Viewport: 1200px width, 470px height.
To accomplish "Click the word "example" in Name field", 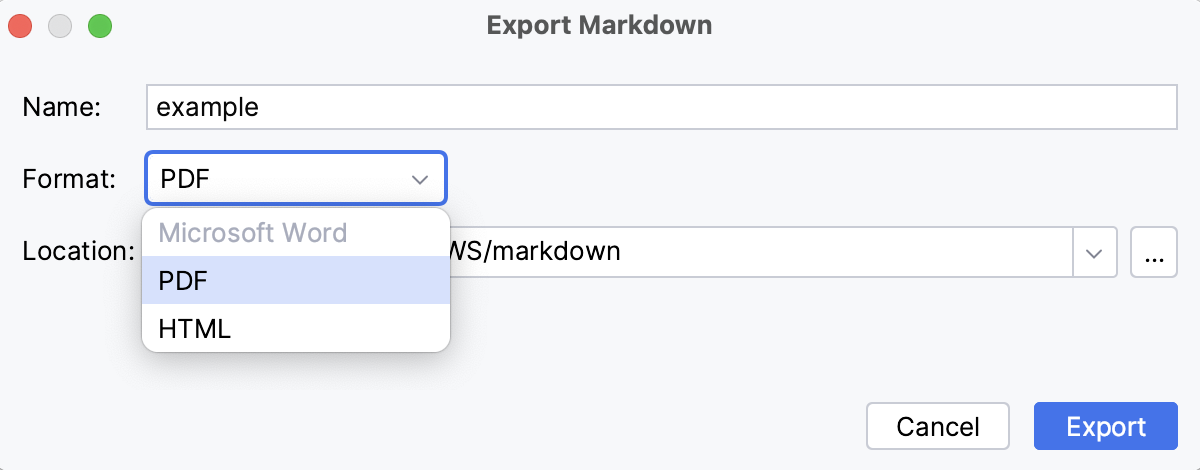I will [208, 107].
